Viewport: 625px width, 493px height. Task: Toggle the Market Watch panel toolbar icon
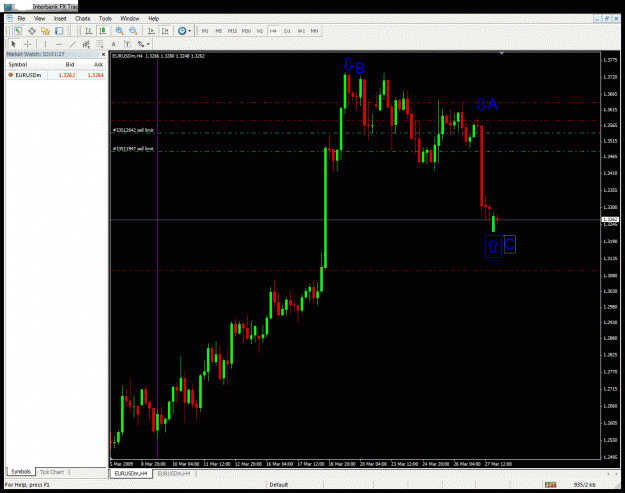click(18, 31)
